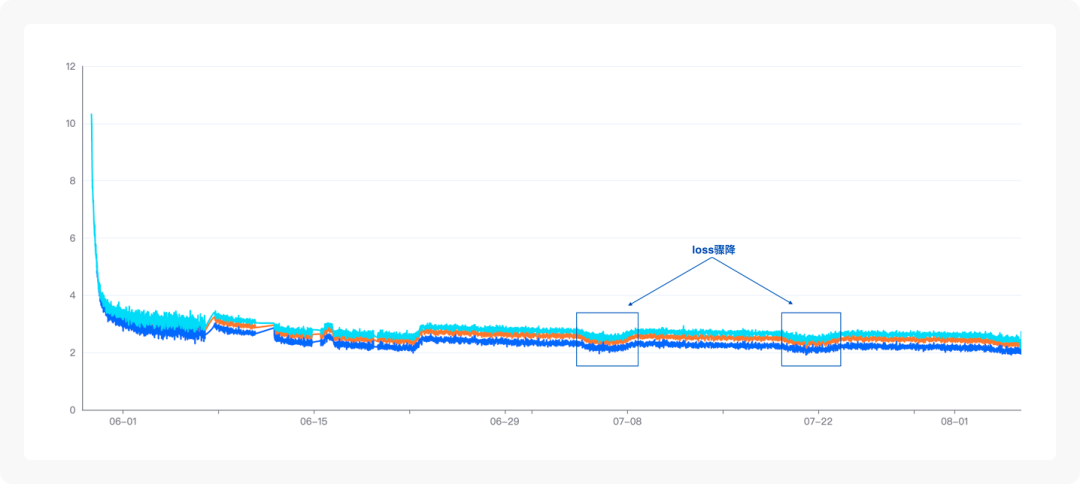Screen dimensions: 1080x484
Task: Click the y-axis value 4
Action: coord(73,295)
